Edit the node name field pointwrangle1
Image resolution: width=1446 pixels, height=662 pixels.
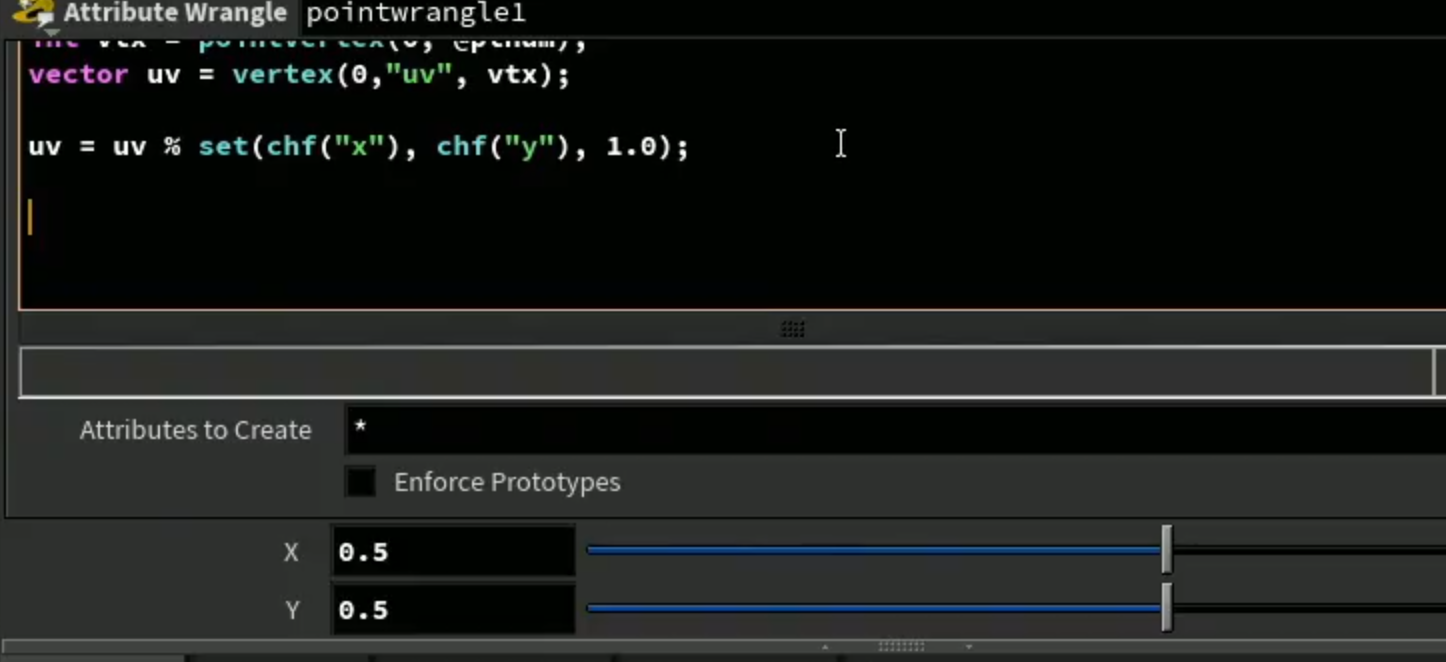tap(415, 13)
